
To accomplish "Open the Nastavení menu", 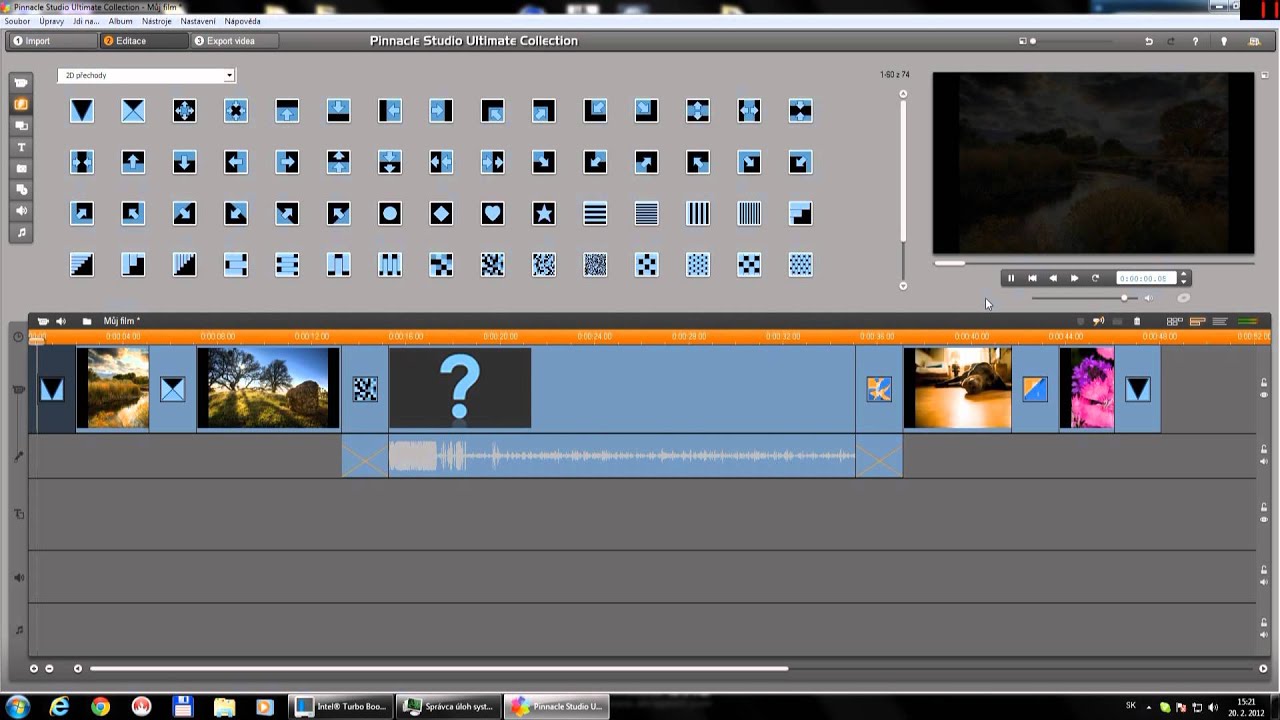I will point(198,21).
